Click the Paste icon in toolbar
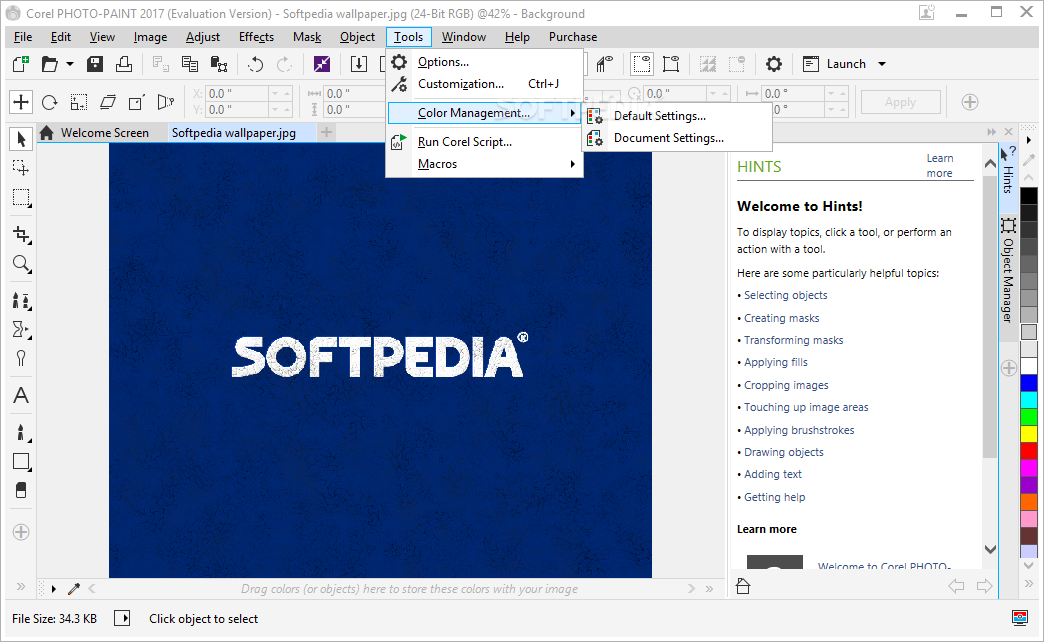The height and width of the screenshot is (642, 1044). point(219,64)
